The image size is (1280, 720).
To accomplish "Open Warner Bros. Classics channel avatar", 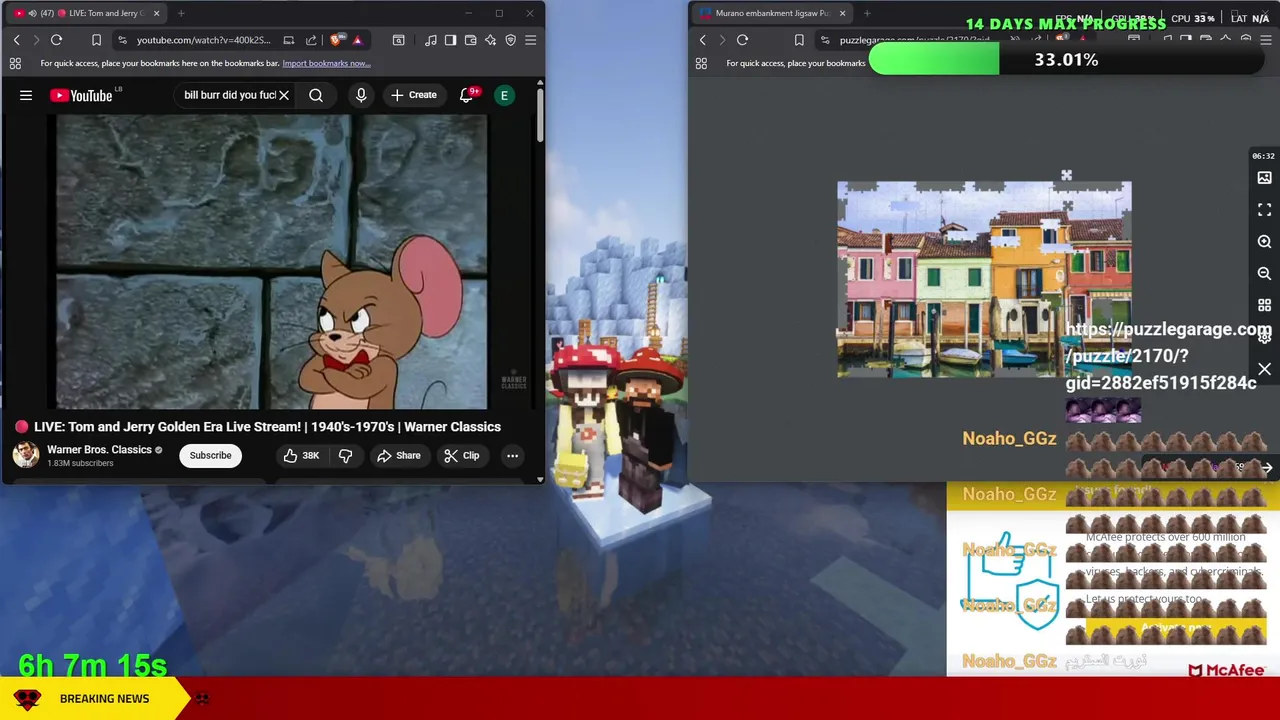I will pyautogui.click(x=26, y=455).
